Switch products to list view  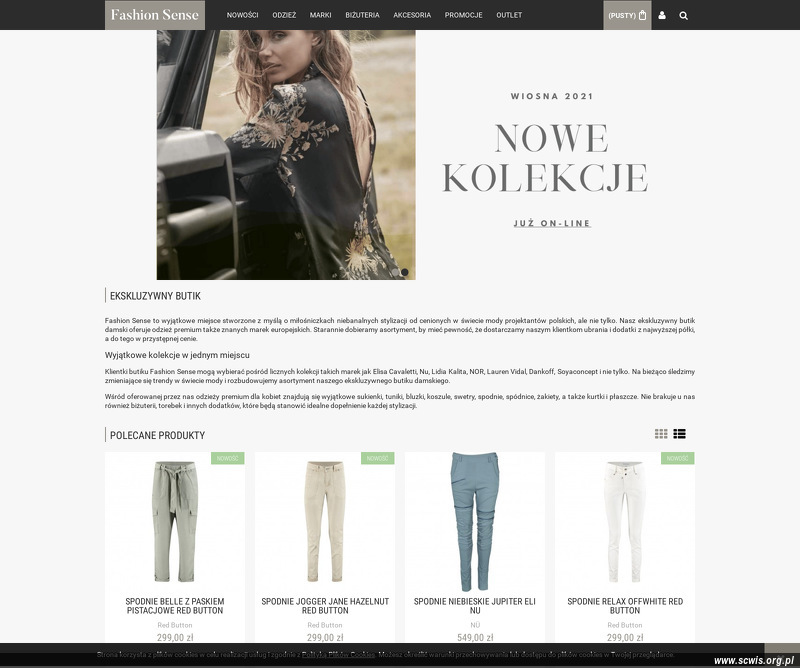coord(679,434)
